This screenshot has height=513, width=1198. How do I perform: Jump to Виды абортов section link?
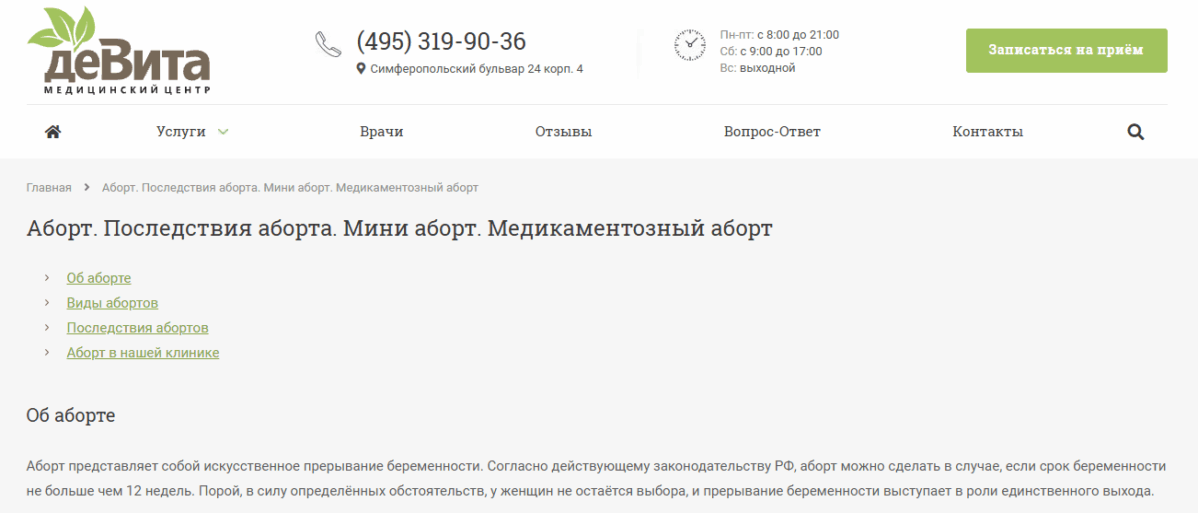(112, 304)
